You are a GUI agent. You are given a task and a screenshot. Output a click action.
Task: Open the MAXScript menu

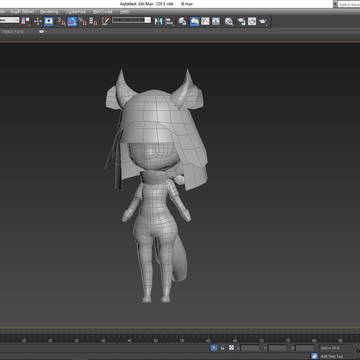(103, 12)
